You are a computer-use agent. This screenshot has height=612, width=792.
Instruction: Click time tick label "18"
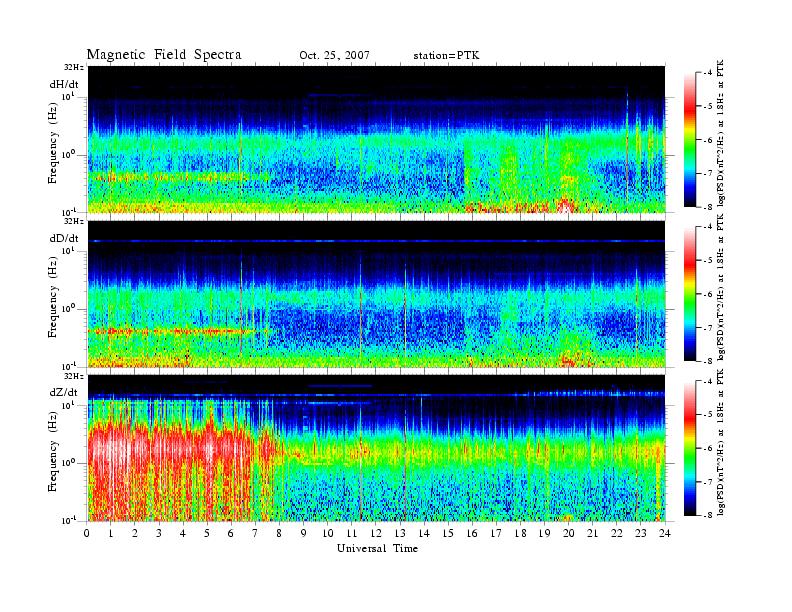(x=520, y=533)
